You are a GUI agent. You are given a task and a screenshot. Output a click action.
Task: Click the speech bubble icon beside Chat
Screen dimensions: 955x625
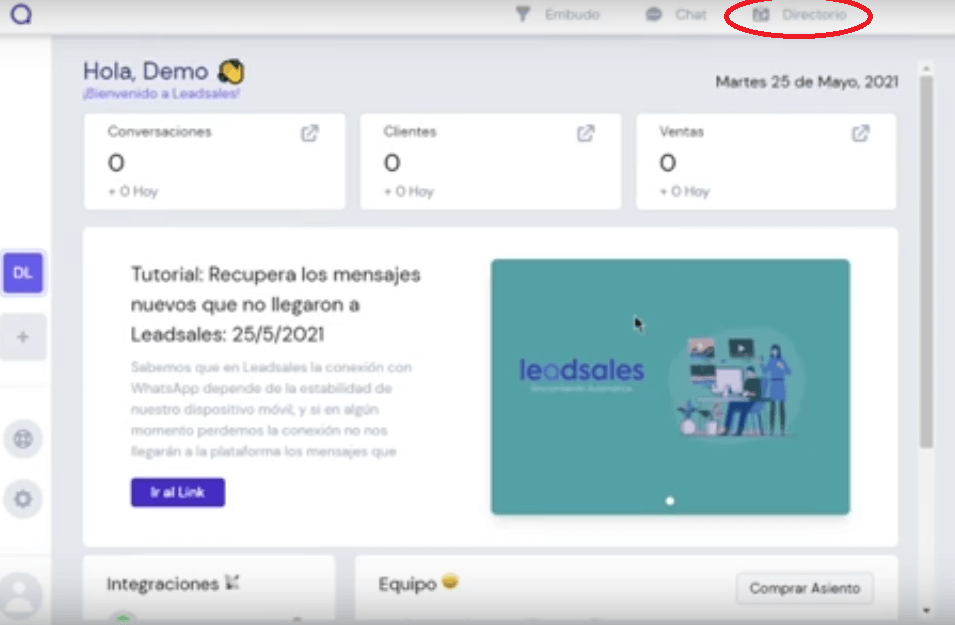click(654, 14)
